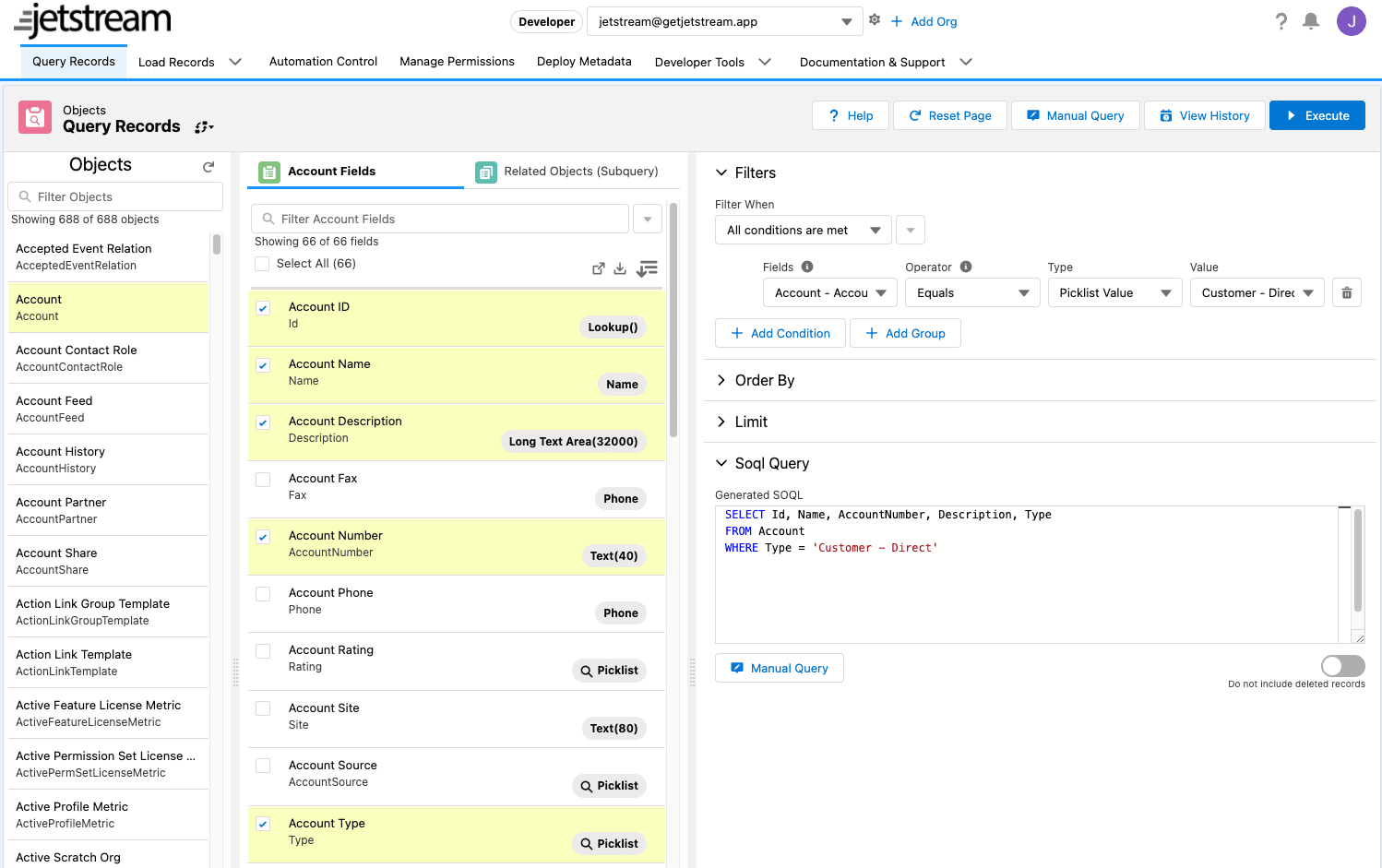Download the account fields list
The image size is (1382, 868).
click(x=620, y=268)
